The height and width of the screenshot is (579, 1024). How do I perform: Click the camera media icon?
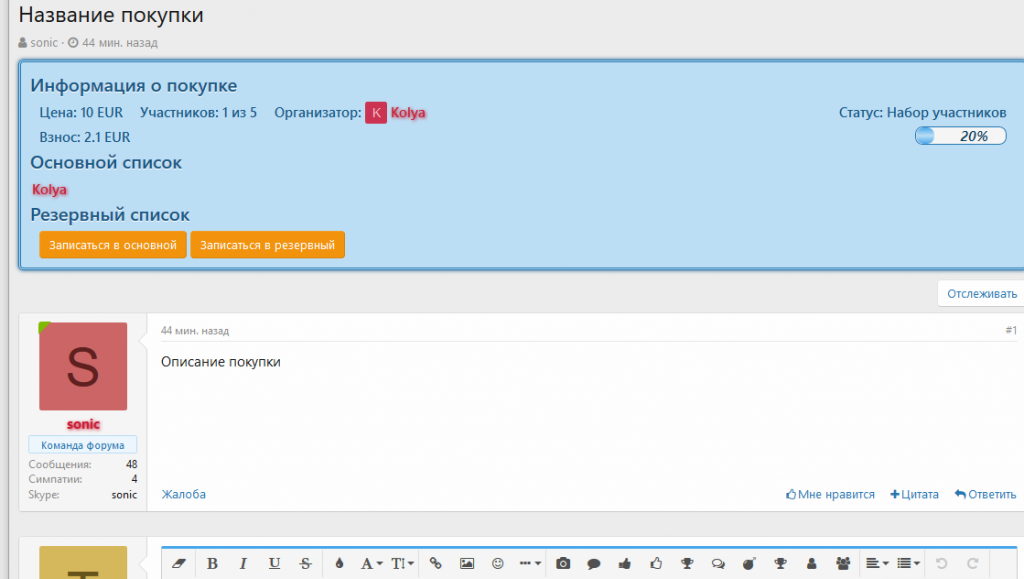pyautogui.click(x=564, y=563)
